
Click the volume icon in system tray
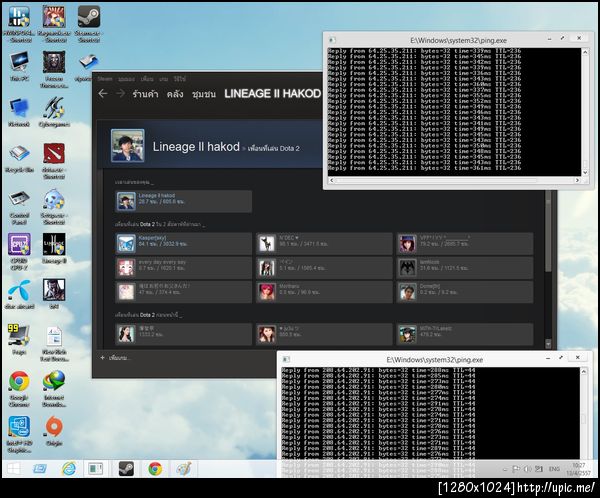528,469
